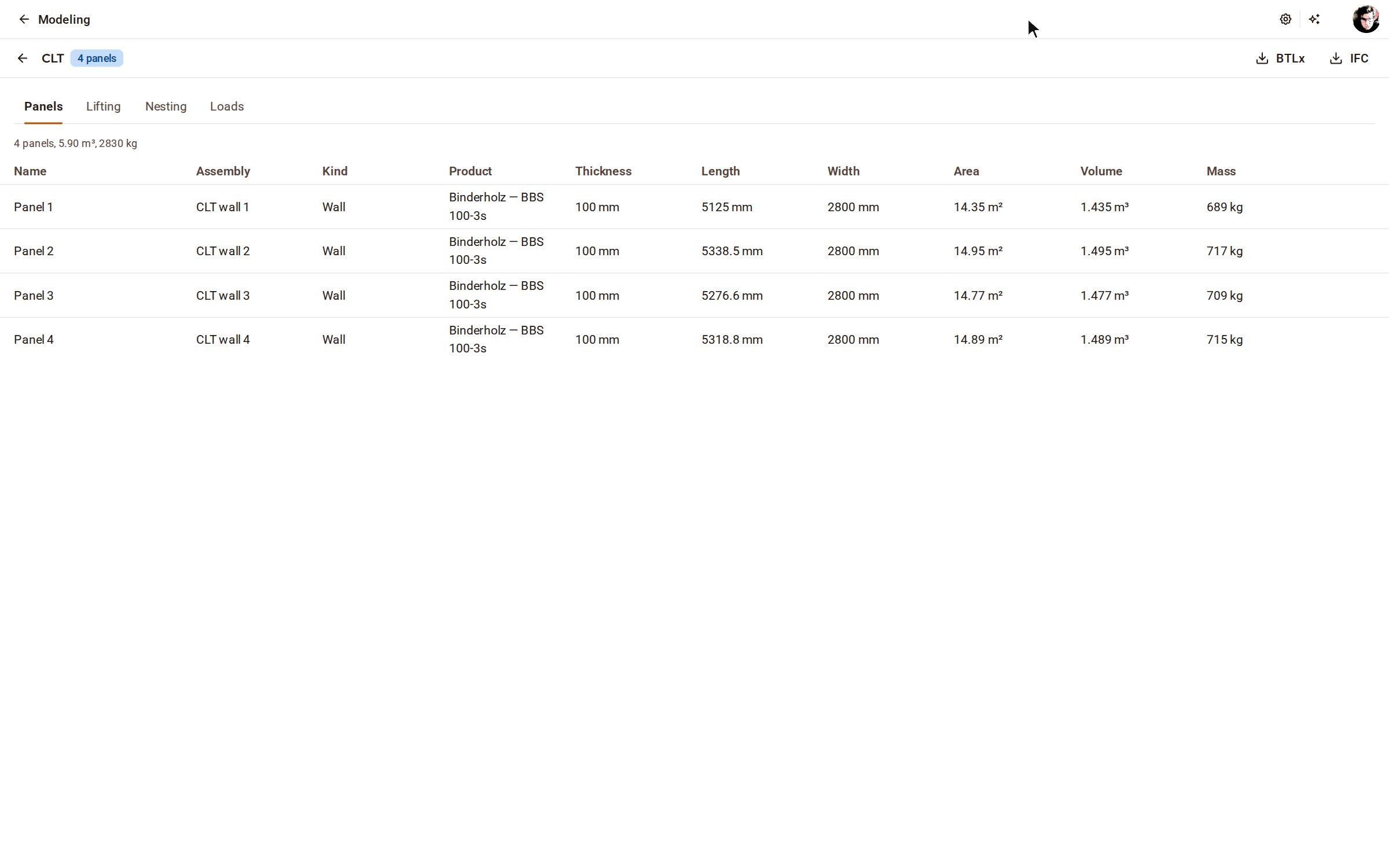Select the Panel 3 row name

[x=34, y=296]
